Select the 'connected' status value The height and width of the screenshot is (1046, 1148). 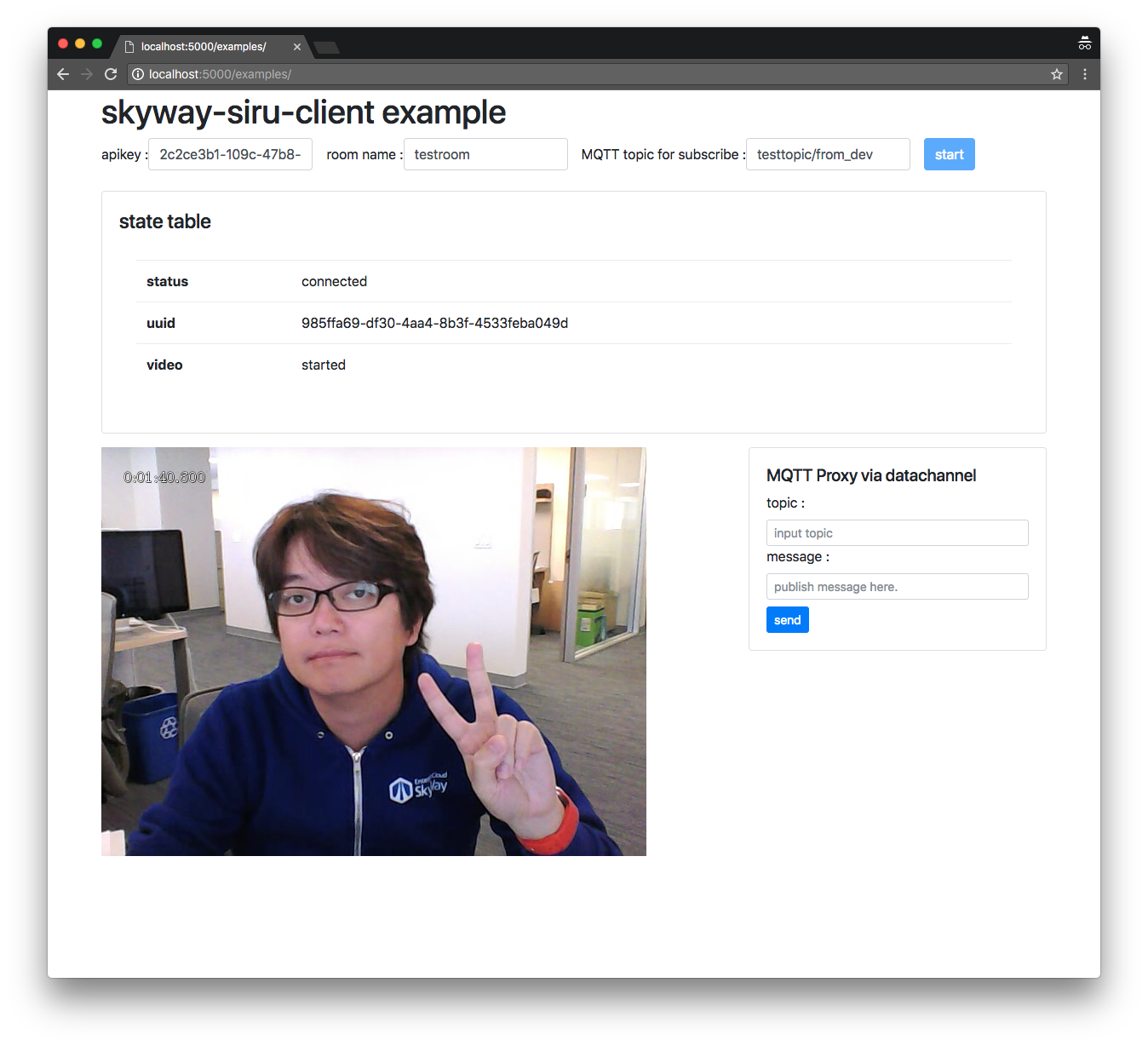point(334,281)
